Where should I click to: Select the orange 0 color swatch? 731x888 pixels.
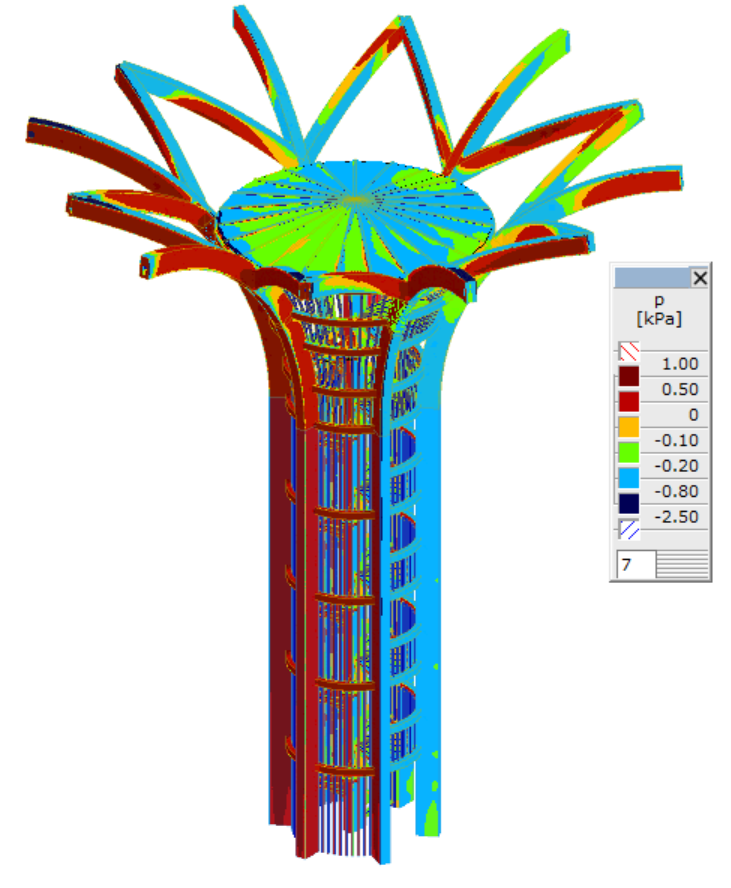(629, 427)
